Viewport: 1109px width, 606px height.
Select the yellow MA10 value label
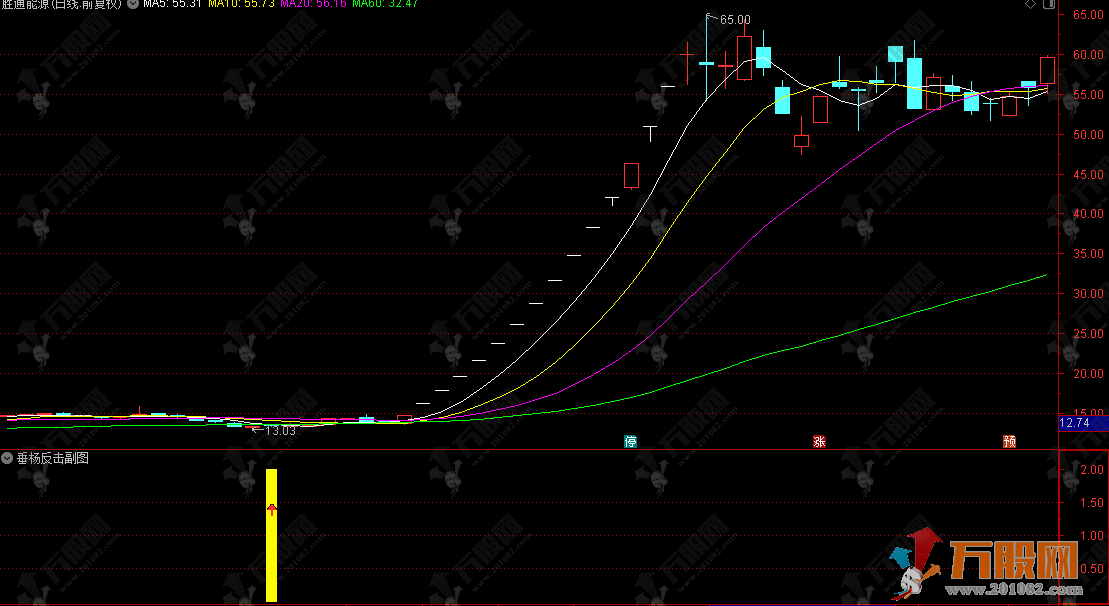pyautogui.click(x=240, y=5)
